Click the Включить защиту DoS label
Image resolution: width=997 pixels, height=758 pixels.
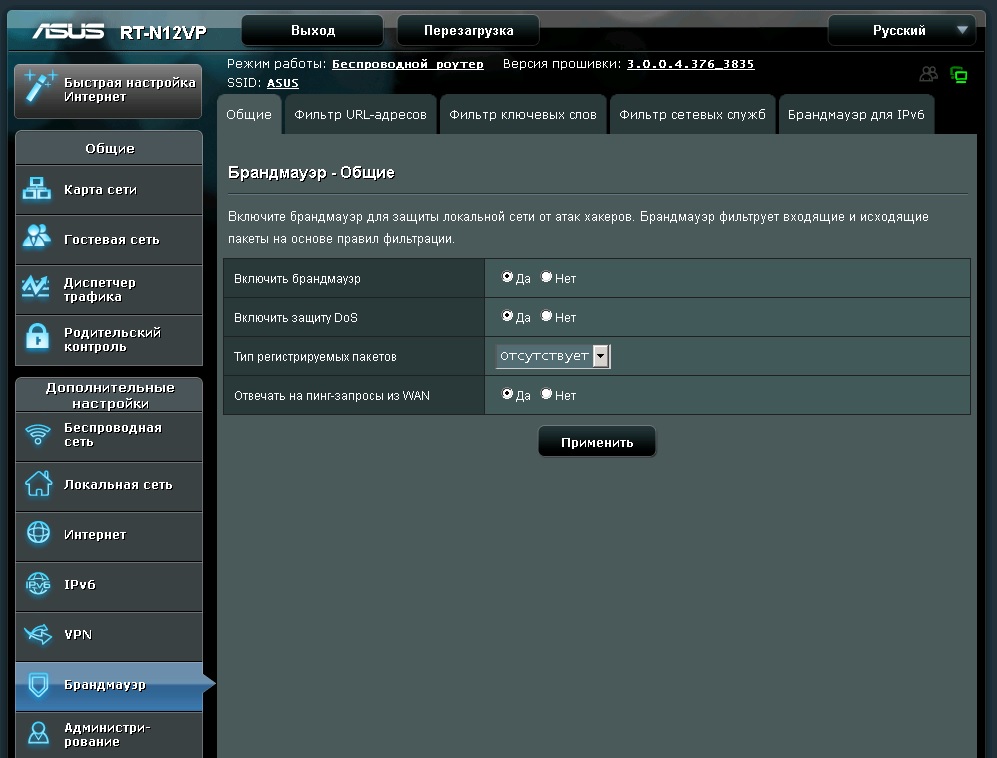296,317
